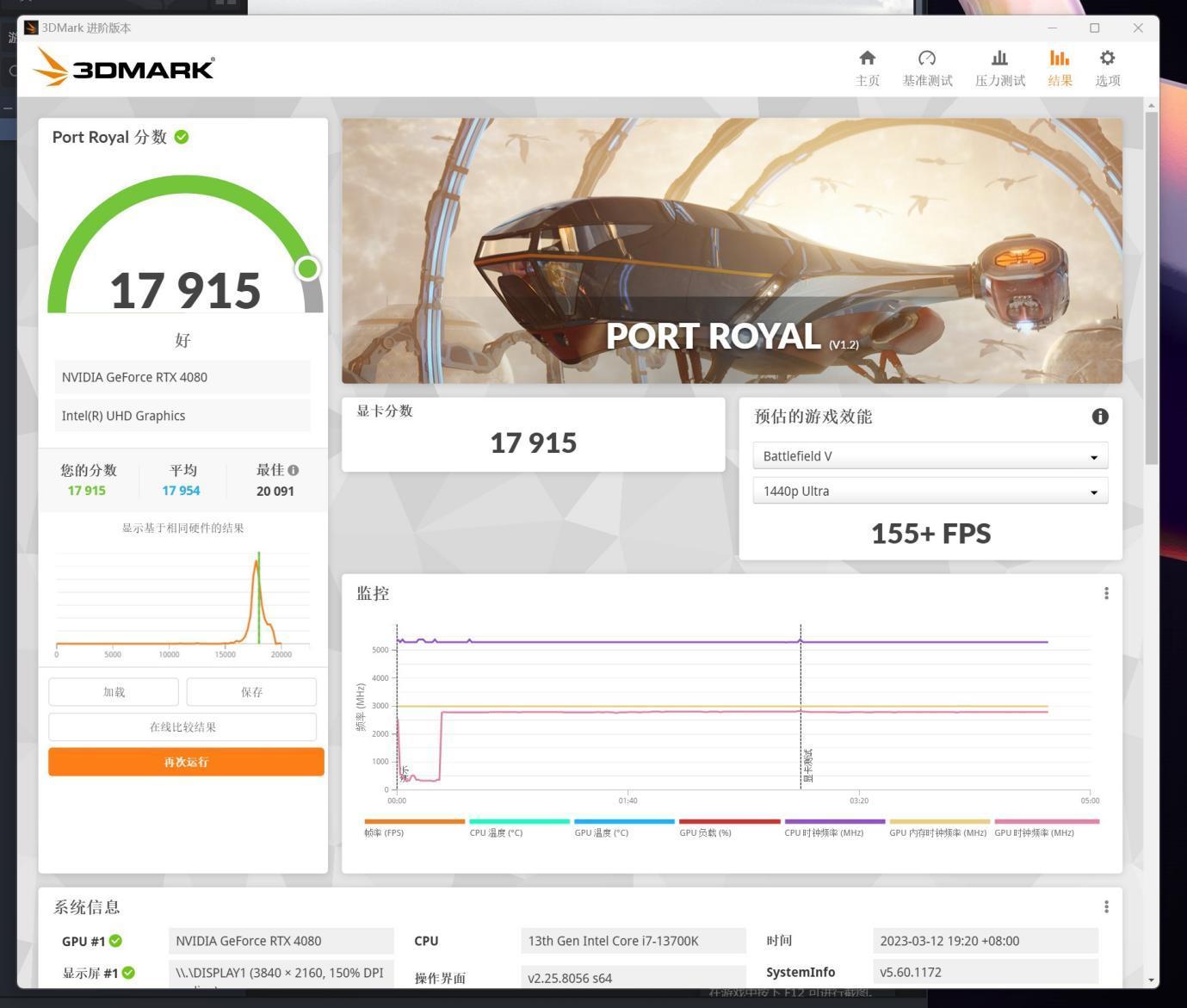Open the 1440p Ultra resolution dropdown
Image resolution: width=1187 pixels, height=1008 pixels.
pyautogui.click(x=930, y=492)
